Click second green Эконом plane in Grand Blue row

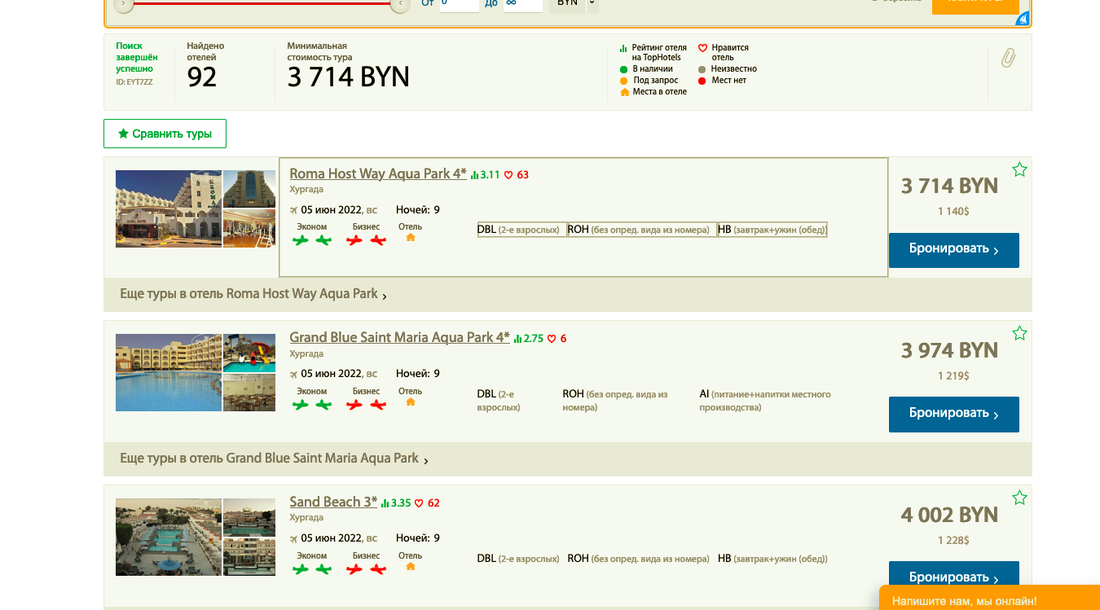323,405
